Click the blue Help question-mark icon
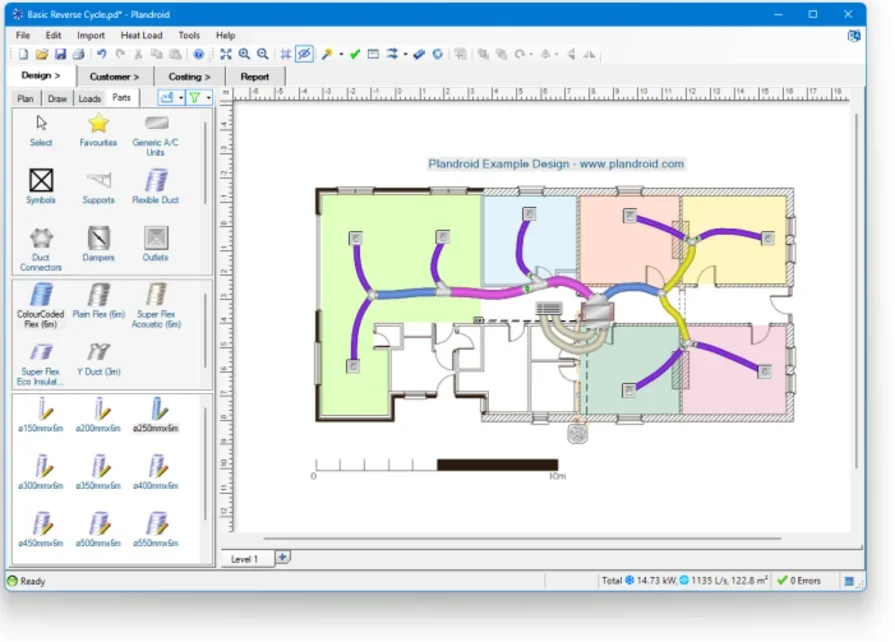 tap(198, 54)
